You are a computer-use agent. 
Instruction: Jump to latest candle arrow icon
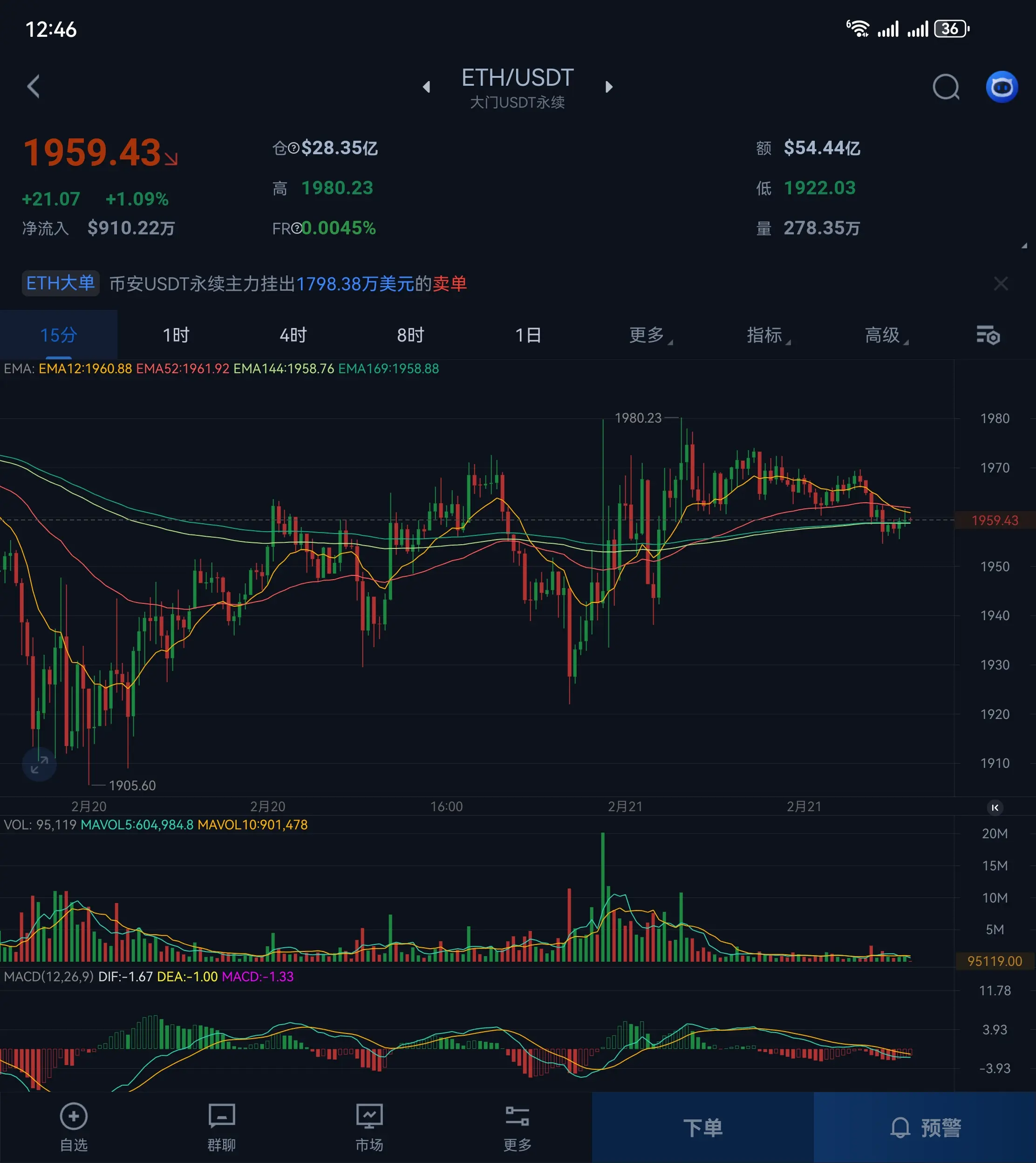click(x=995, y=807)
